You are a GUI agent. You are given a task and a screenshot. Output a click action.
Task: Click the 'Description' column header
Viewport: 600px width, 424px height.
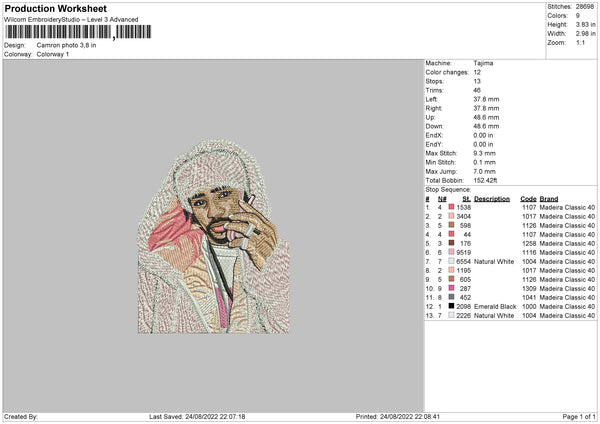point(492,199)
